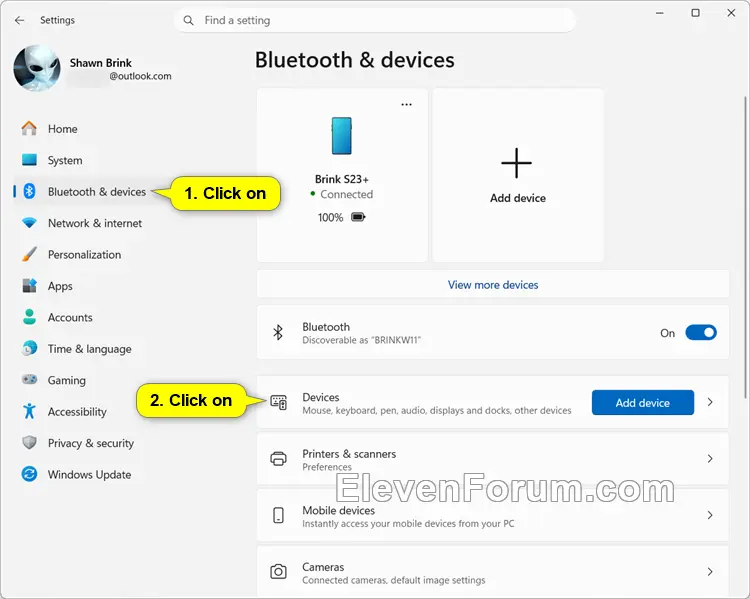Click the blue Add device button
This screenshot has height=599, width=750.
(x=642, y=402)
